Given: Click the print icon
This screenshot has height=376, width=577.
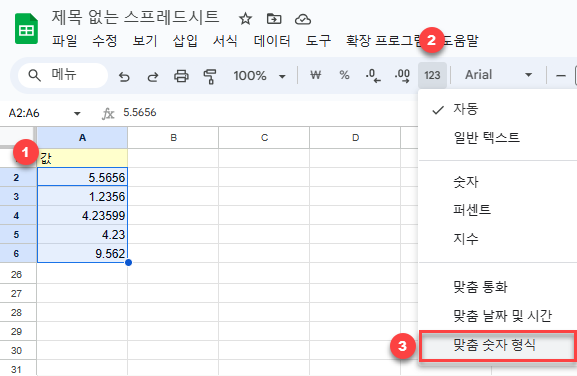Looking at the screenshot, I should pos(181,76).
